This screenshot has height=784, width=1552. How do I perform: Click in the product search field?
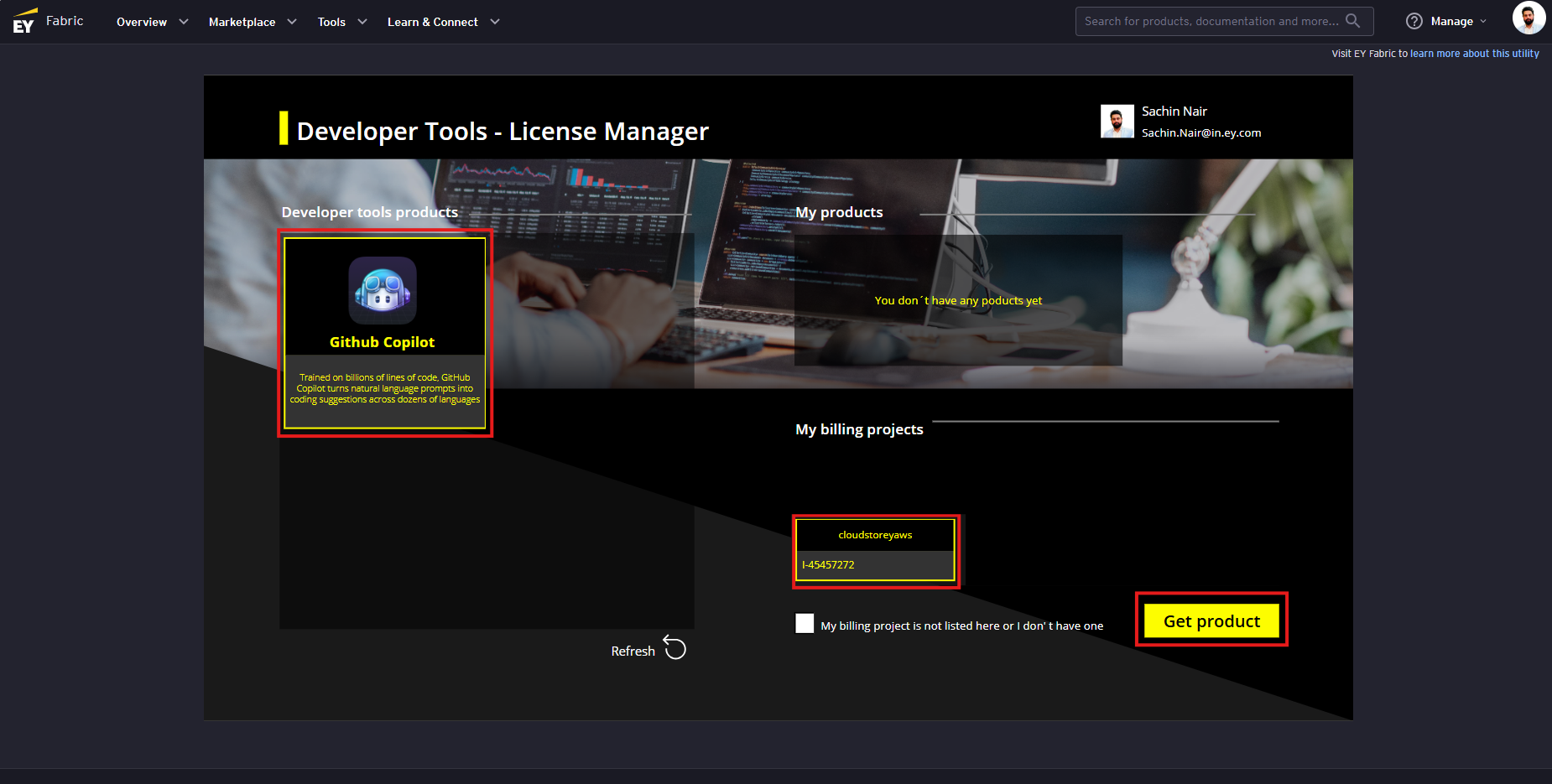coord(1211,21)
